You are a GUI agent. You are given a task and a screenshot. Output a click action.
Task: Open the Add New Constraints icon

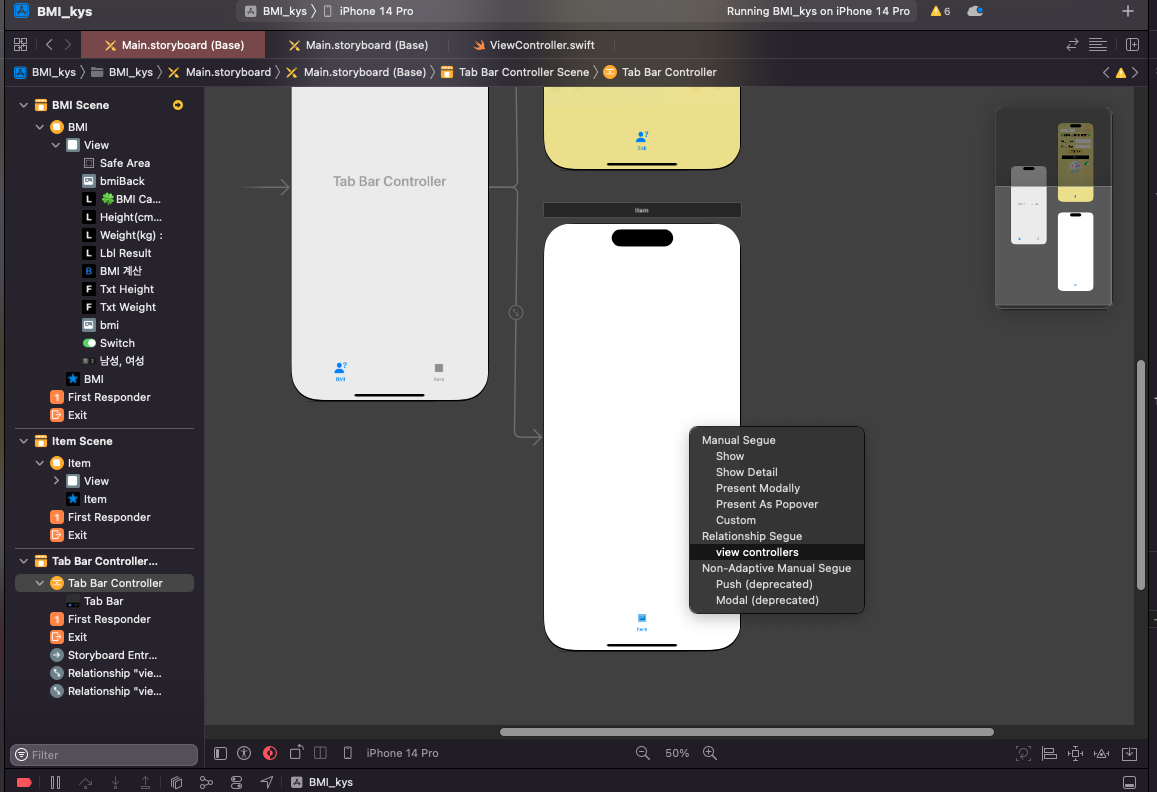pyautogui.click(x=1076, y=754)
